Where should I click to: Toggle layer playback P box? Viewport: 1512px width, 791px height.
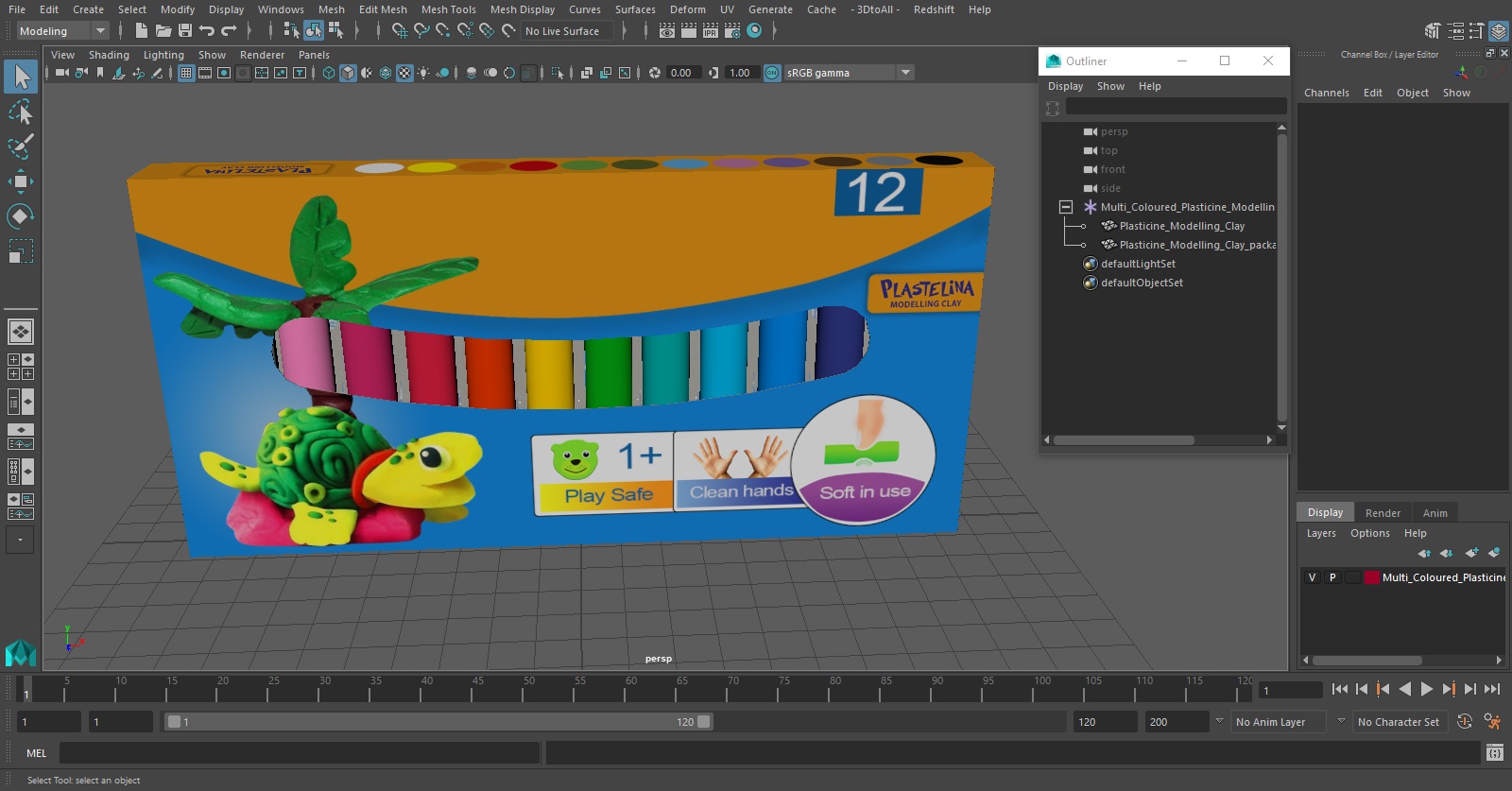[1332, 577]
